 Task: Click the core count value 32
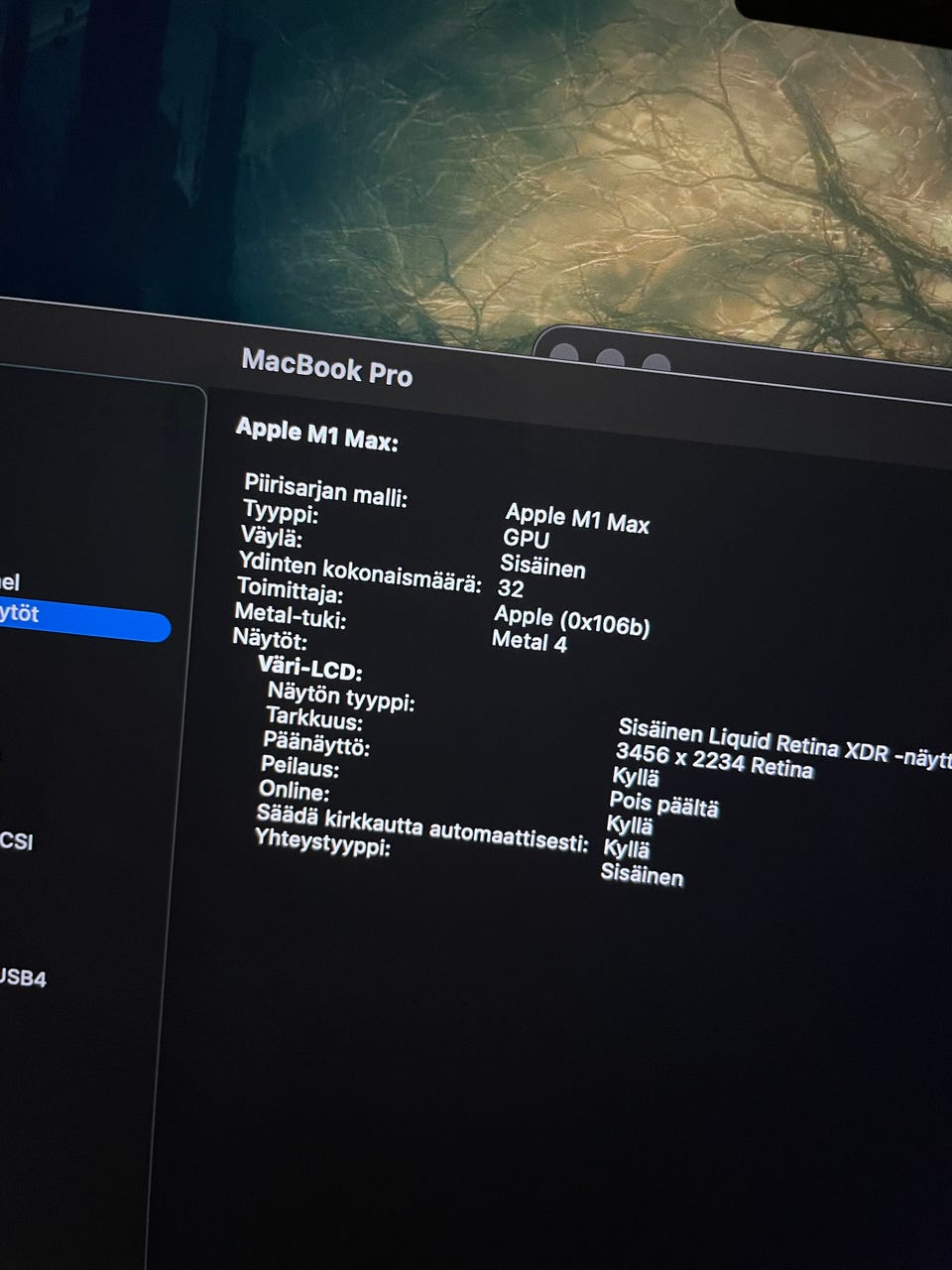tap(511, 588)
